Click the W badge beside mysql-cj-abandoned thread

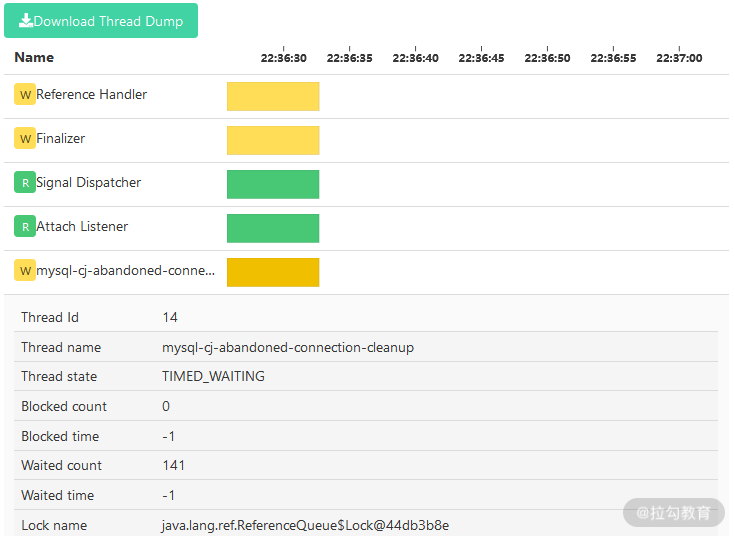coord(25,271)
